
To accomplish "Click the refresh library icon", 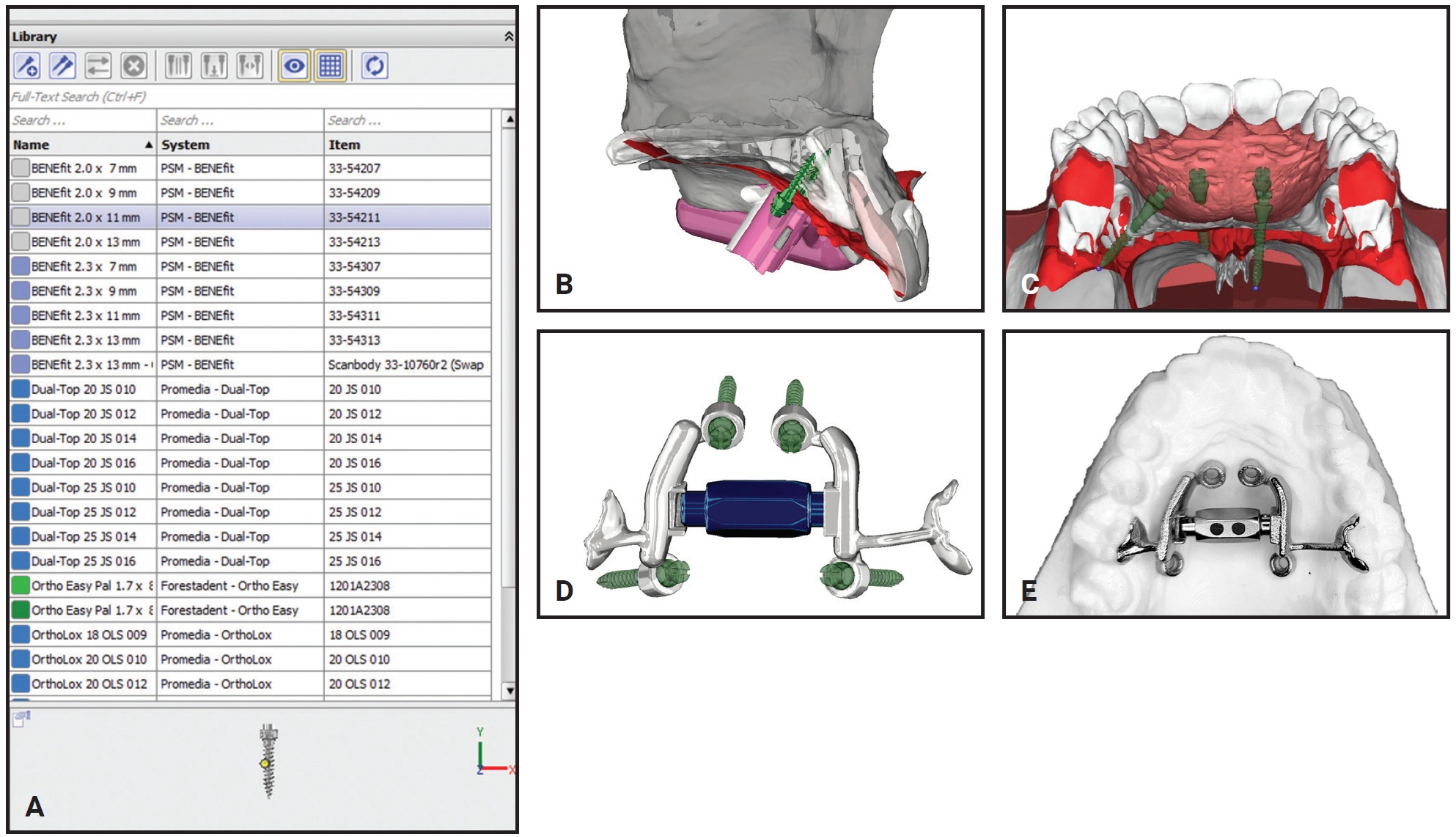I will click(x=375, y=66).
